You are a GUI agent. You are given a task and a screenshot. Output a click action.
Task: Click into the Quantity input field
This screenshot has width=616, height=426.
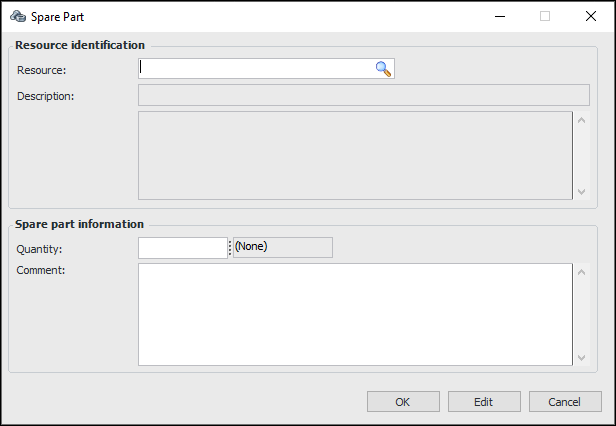coord(183,248)
